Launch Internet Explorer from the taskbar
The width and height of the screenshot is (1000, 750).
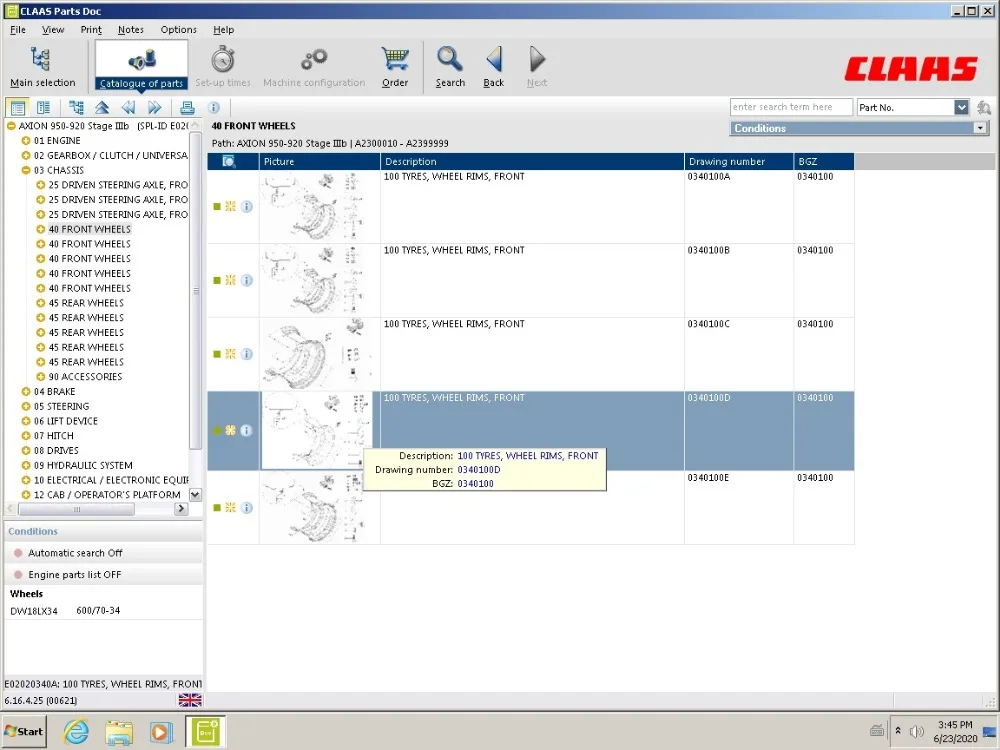click(76, 732)
